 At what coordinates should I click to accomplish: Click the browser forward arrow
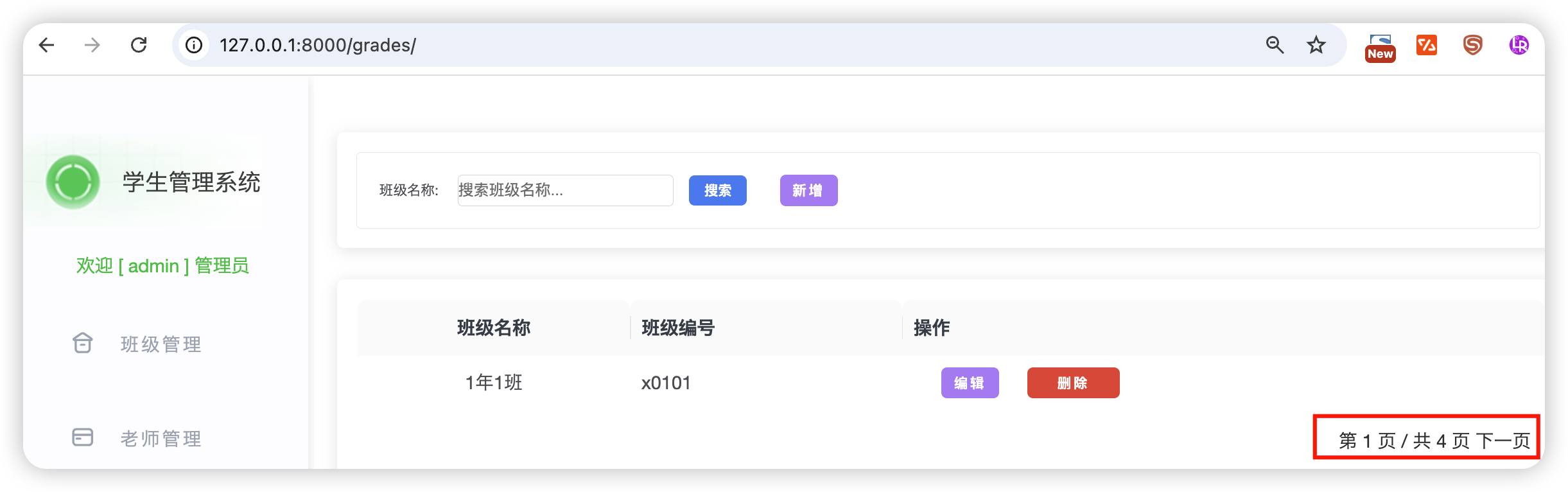pos(92,45)
